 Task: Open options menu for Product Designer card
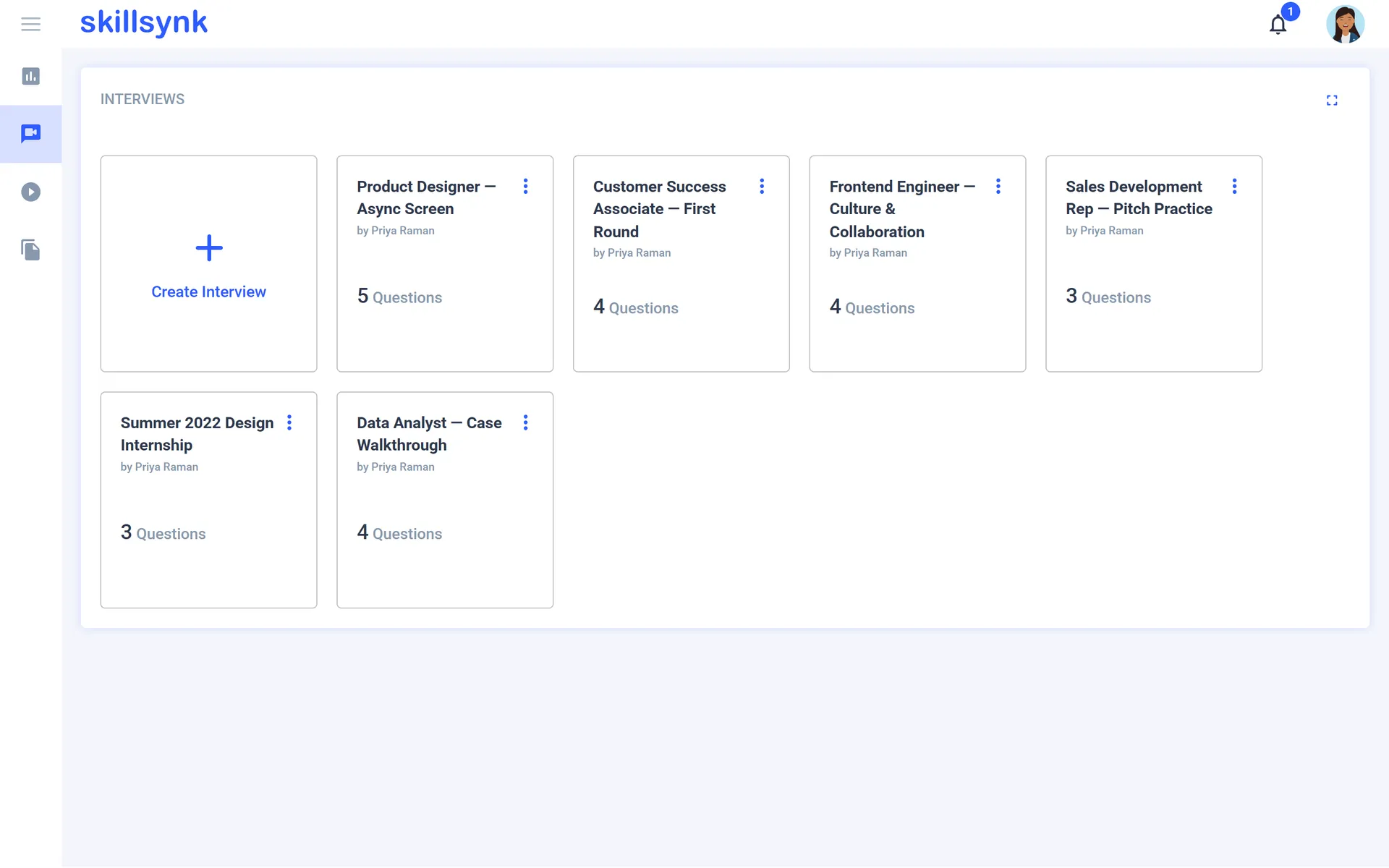(x=526, y=187)
